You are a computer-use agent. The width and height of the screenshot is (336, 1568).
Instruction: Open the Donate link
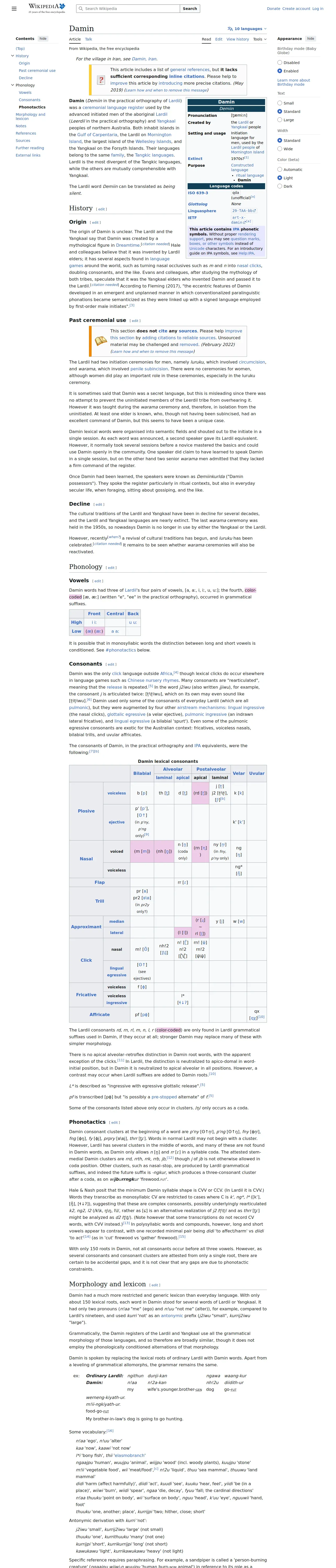[x=273, y=9]
